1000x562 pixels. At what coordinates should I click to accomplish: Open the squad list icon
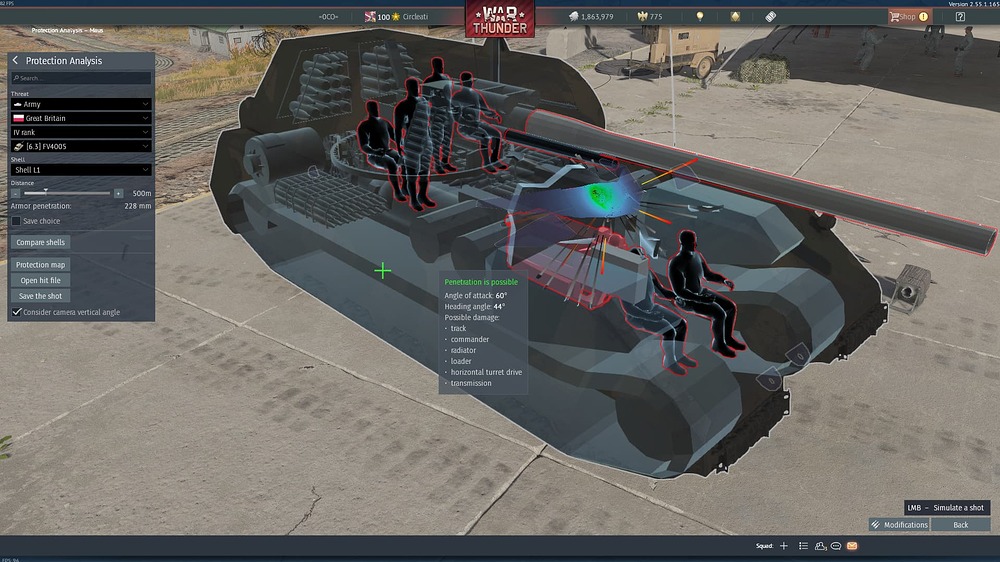pos(804,546)
